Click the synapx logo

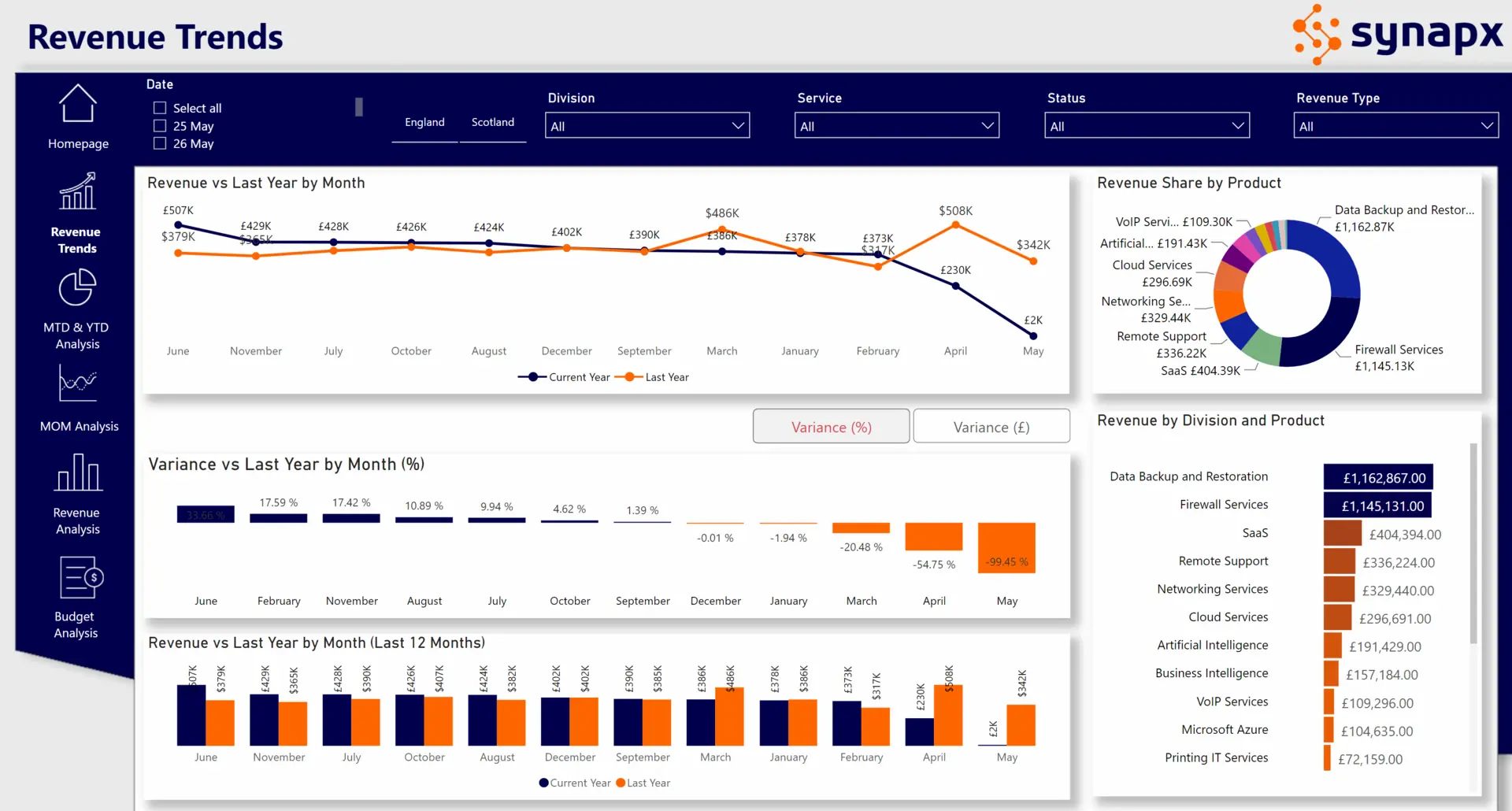tap(1398, 35)
